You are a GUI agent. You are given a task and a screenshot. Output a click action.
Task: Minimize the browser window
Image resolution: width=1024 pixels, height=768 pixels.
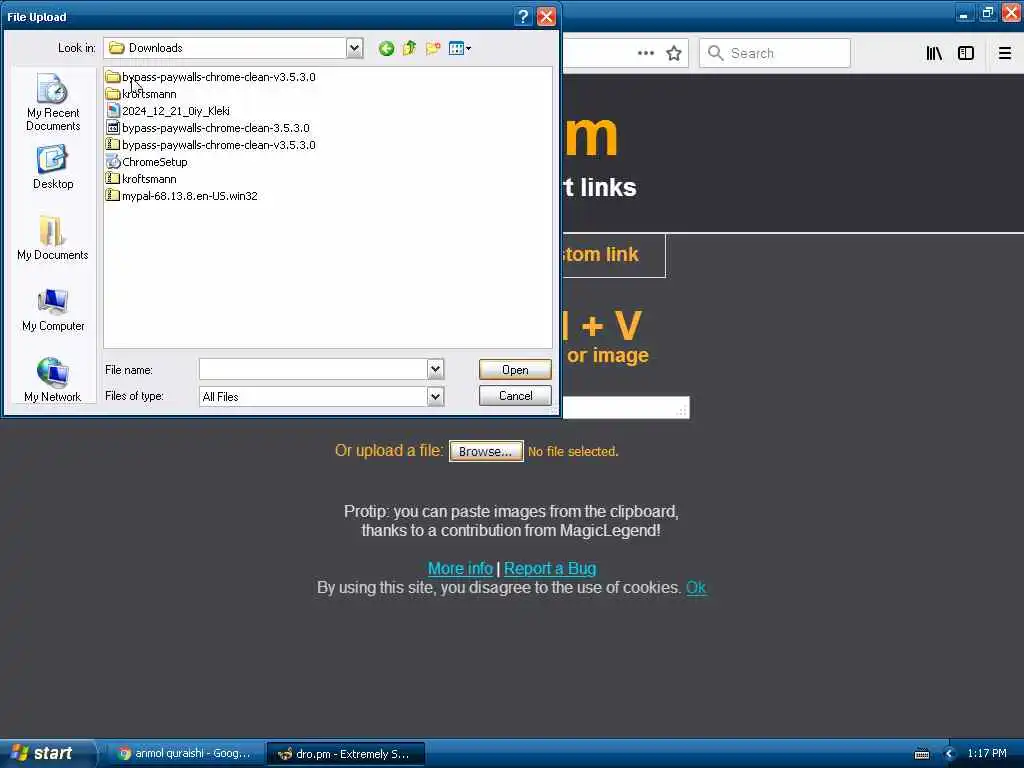(964, 13)
